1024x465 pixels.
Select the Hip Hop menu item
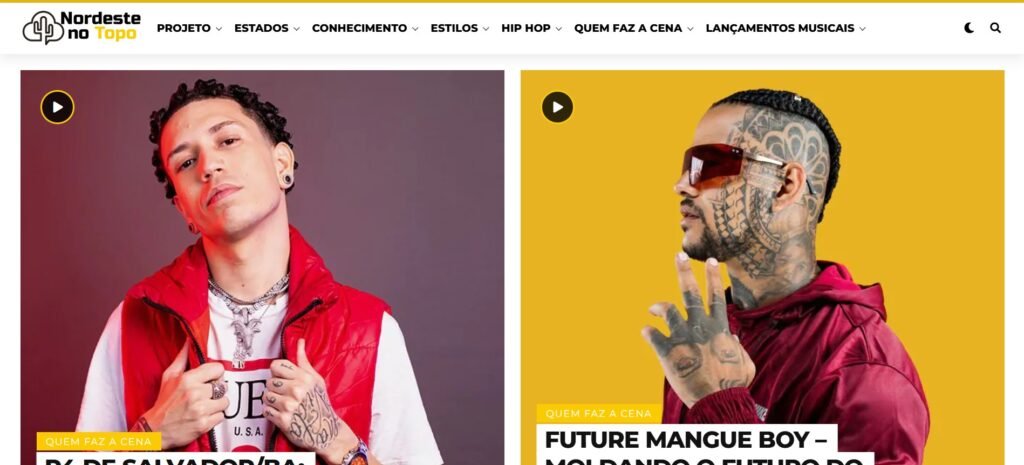(526, 28)
